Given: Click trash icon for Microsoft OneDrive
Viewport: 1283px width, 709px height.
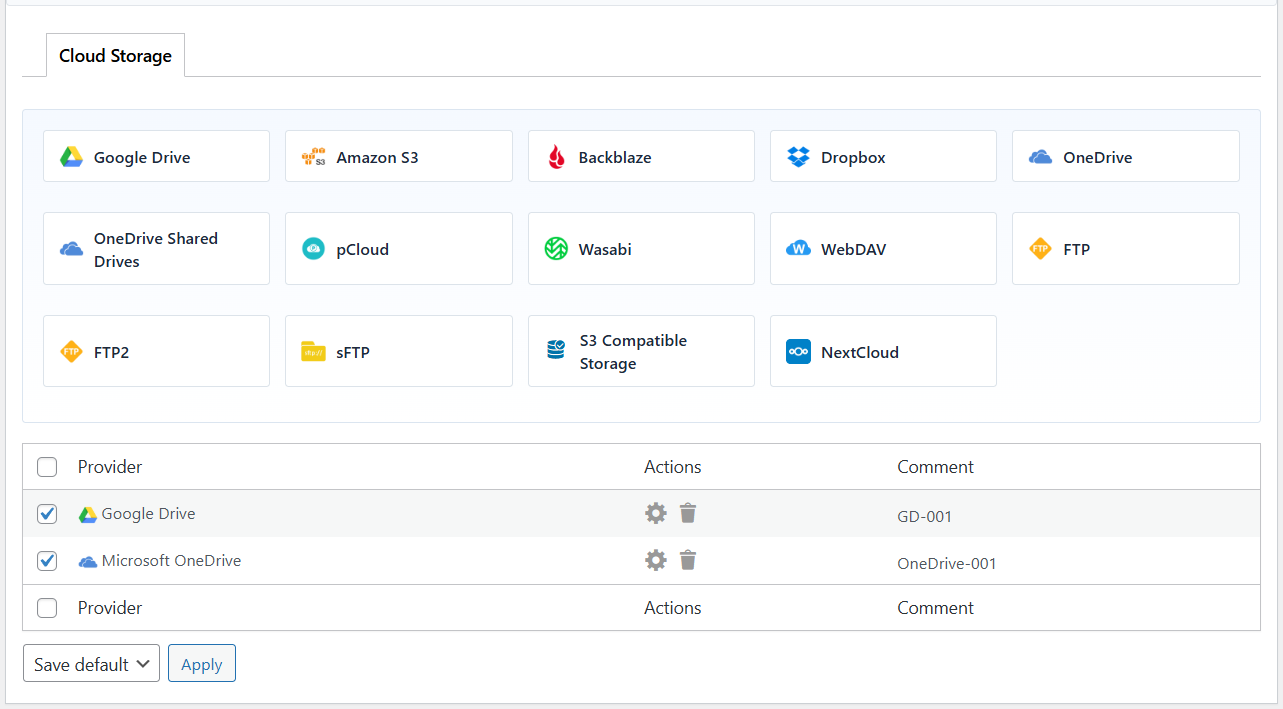Looking at the screenshot, I should pyautogui.click(x=688, y=560).
